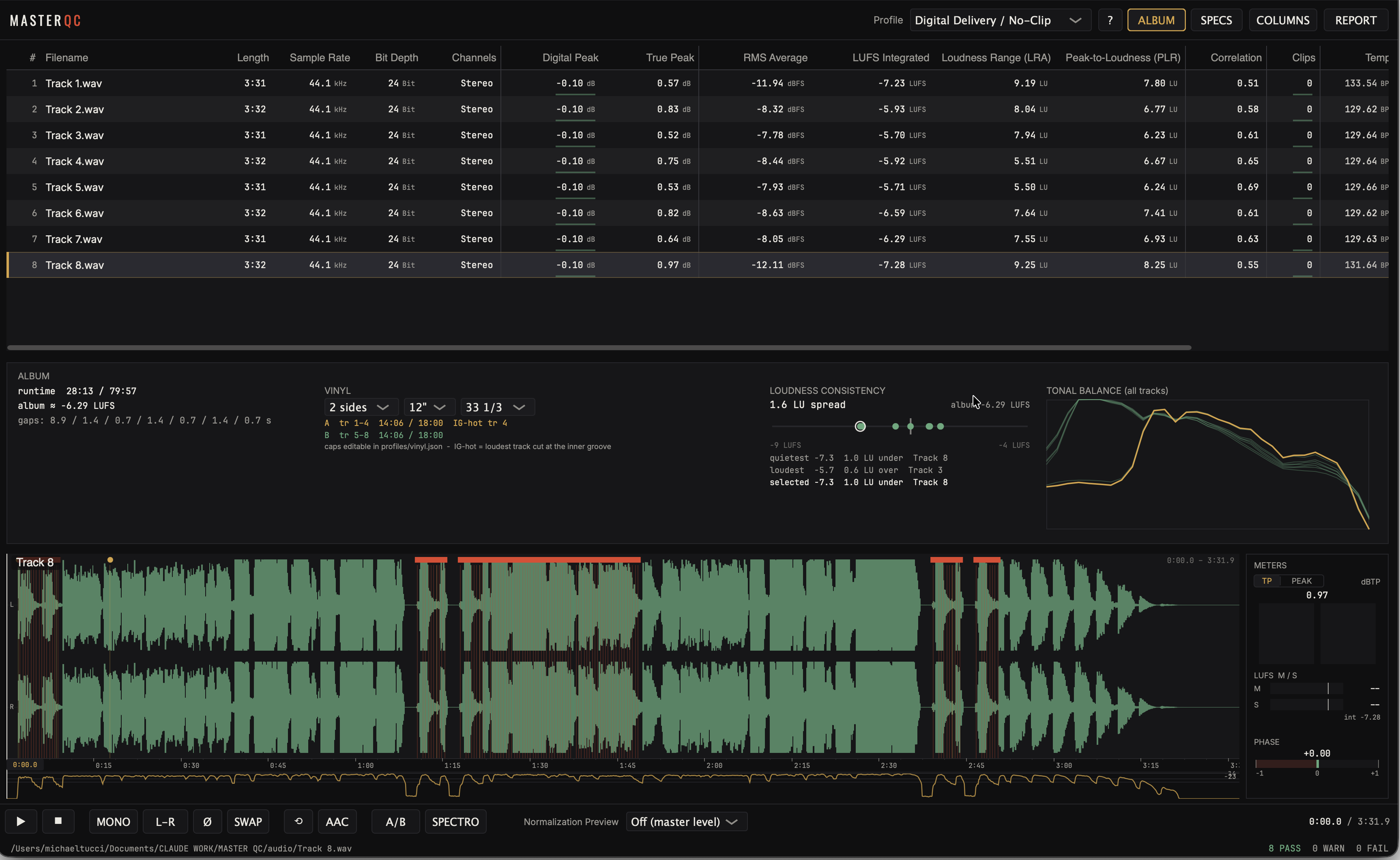The image size is (1400, 860).
Task: Sort by Loudness Range (LRA) header
Action: click(x=996, y=58)
